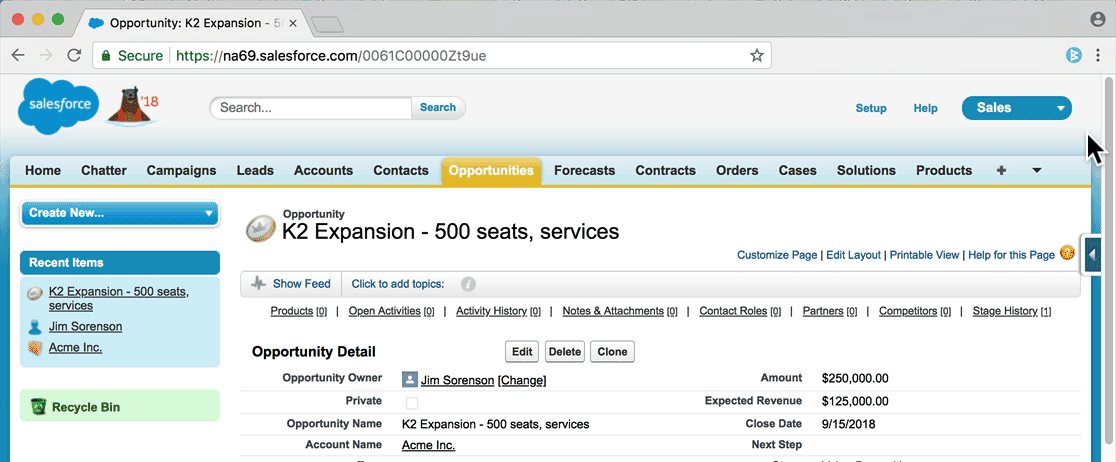The width and height of the screenshot is (1116, 462).
Task: Open the Accounts tab
Action: (x=323, y=170)
